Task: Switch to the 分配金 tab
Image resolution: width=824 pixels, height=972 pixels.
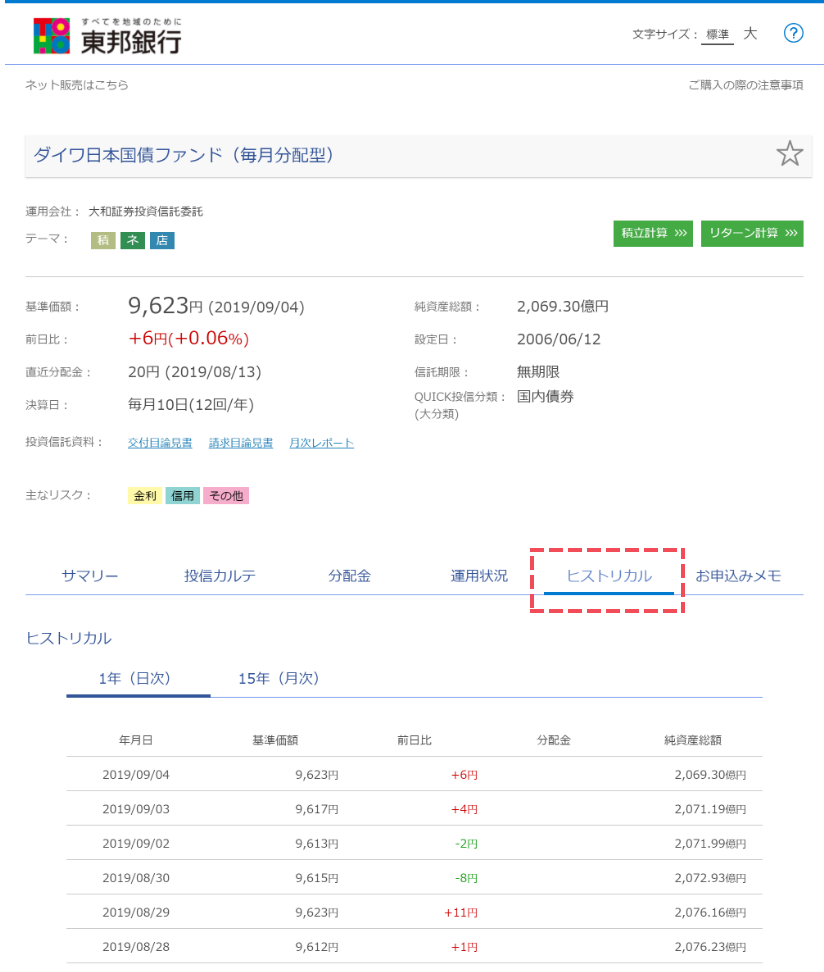Action: pos(349,576)
